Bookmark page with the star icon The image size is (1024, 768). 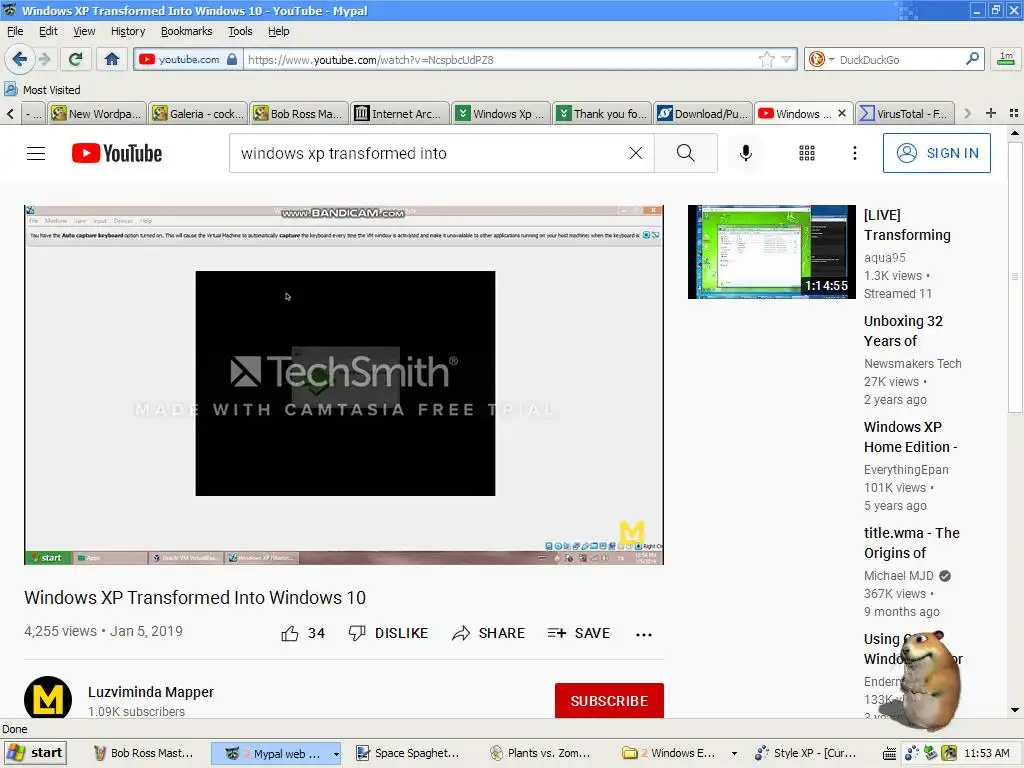click(767, 59)
